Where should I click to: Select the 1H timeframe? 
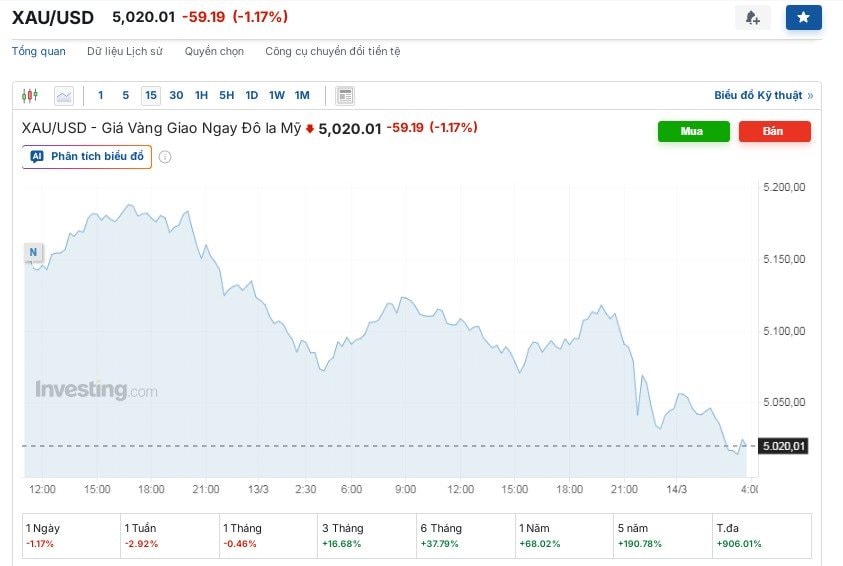pos(201,96)
